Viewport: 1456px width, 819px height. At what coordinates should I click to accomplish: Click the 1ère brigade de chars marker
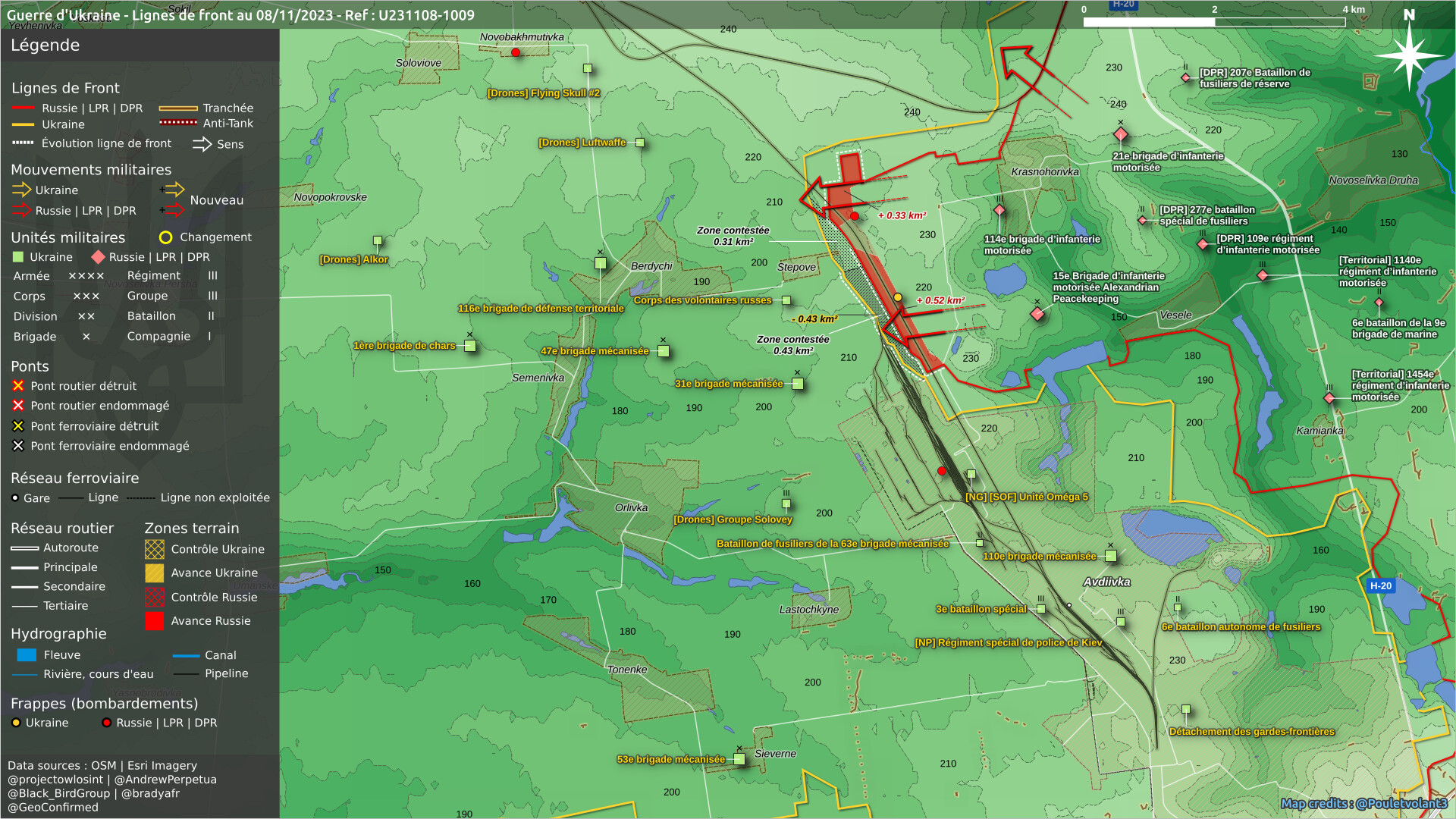pyautogui.click(x=470, y=346)
